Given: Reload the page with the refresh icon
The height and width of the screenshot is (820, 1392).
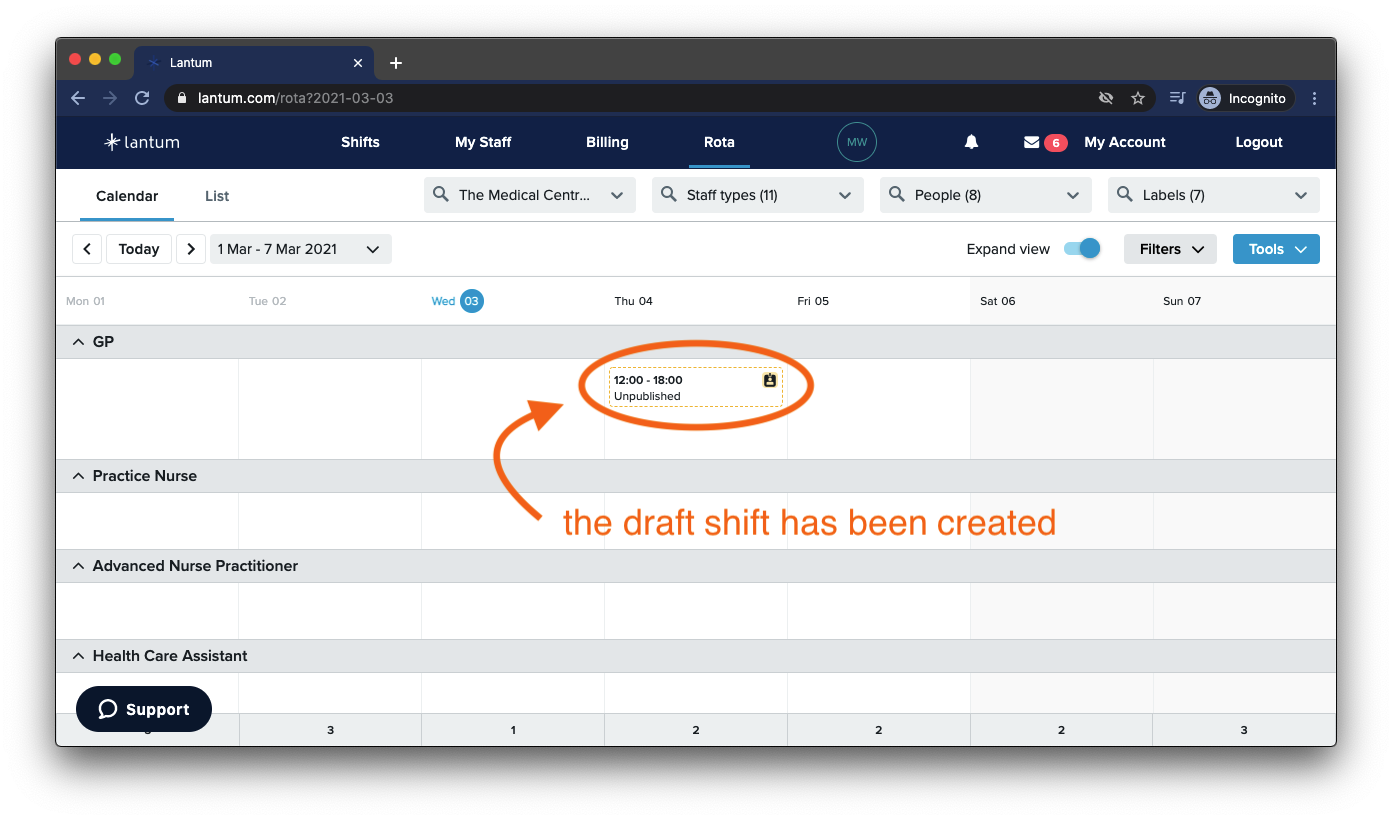Looking at the screenshot, I should pos(142,98).
